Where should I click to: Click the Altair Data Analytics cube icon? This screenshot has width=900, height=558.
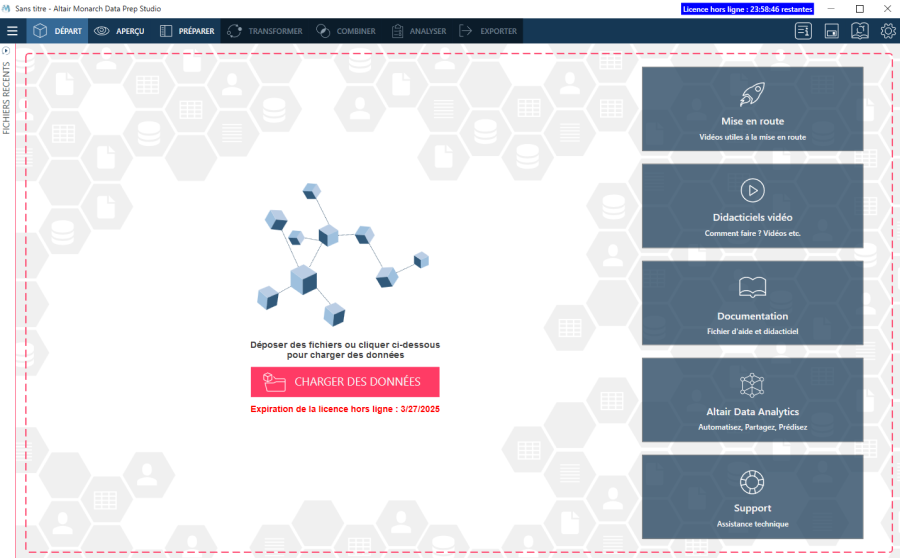(752, 384)
